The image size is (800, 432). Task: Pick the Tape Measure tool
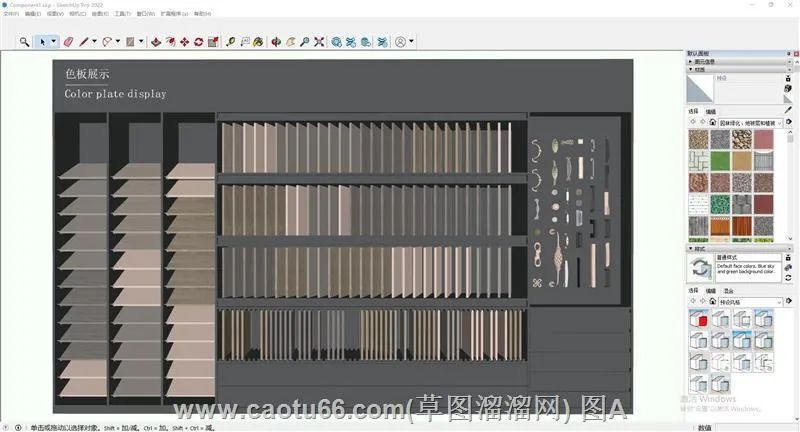[231, 42]
